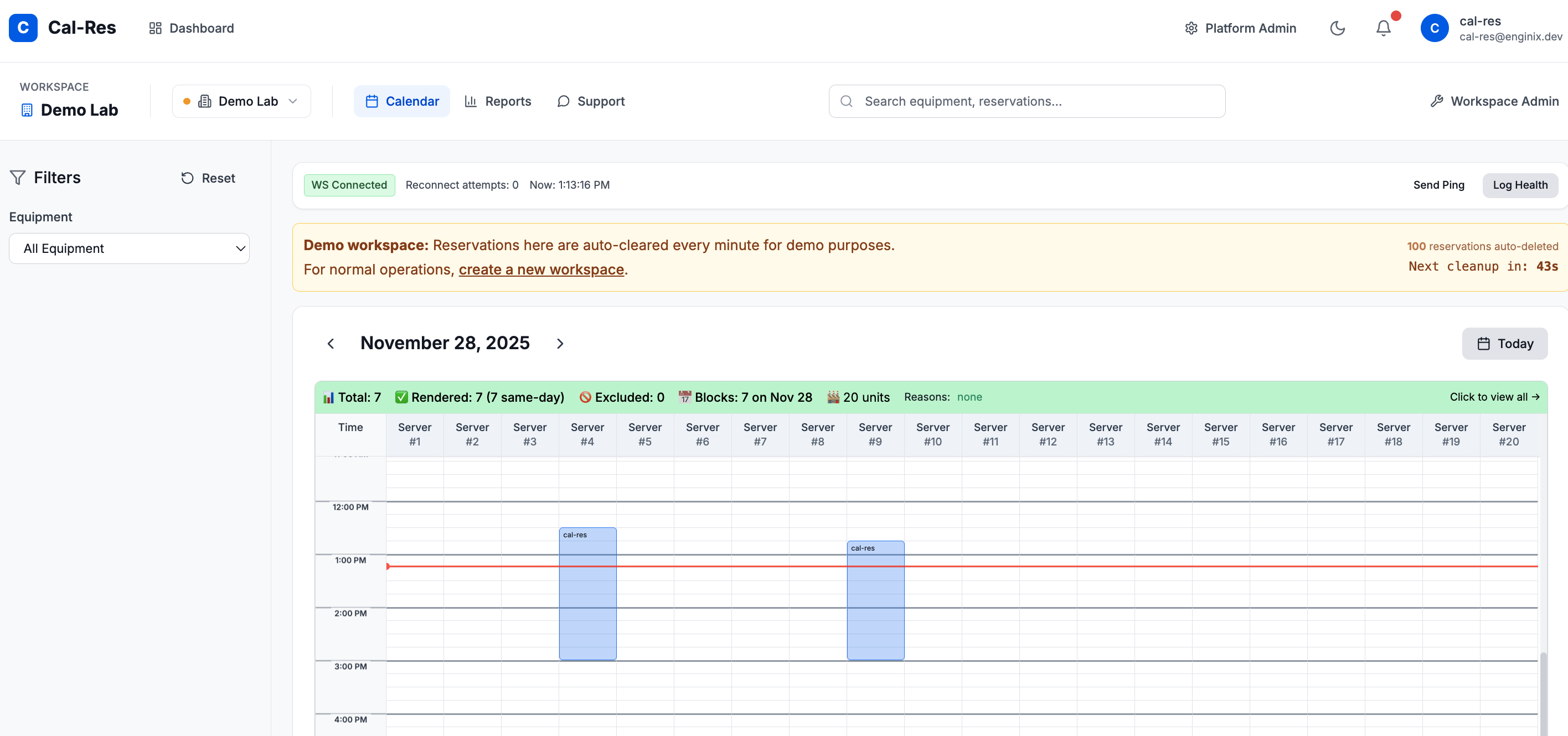
Task: Go to previous day arrow
Action: [x=331, y=344]
